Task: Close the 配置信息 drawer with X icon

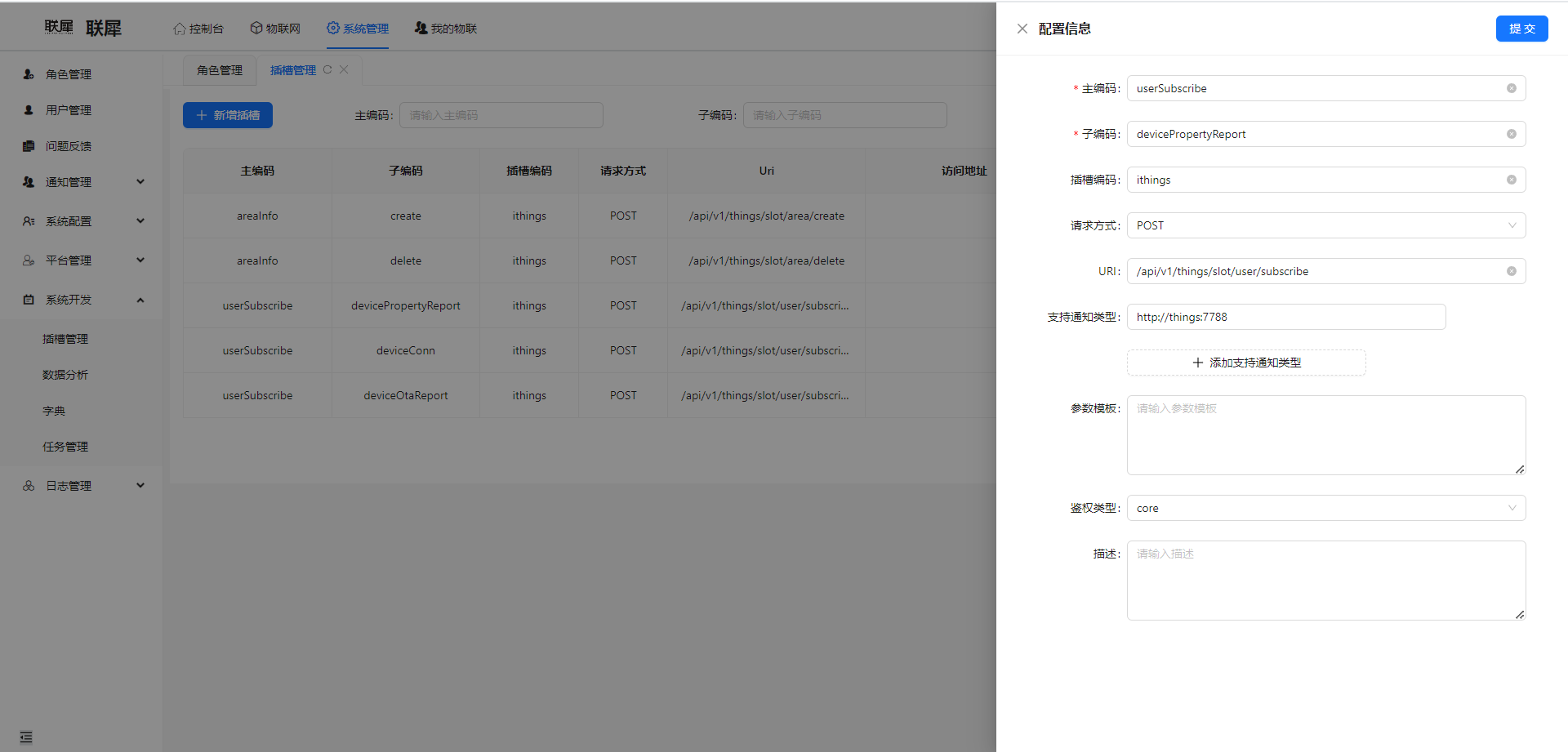Action: coord(1022,29)
